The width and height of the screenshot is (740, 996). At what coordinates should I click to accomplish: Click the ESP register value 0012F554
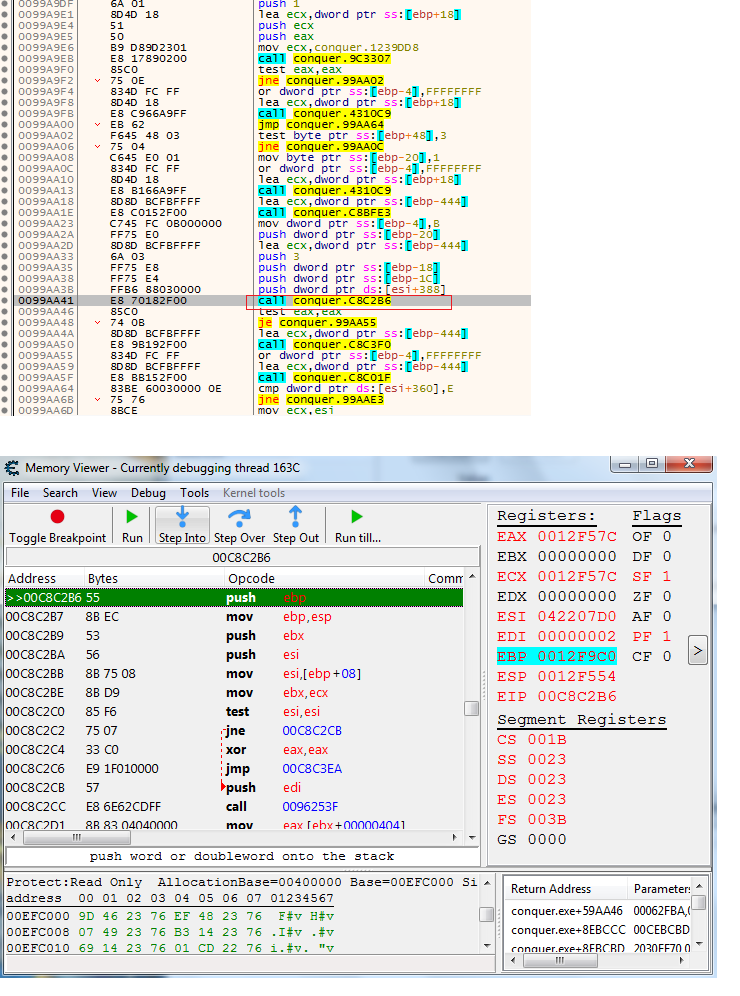click(577, 676)
